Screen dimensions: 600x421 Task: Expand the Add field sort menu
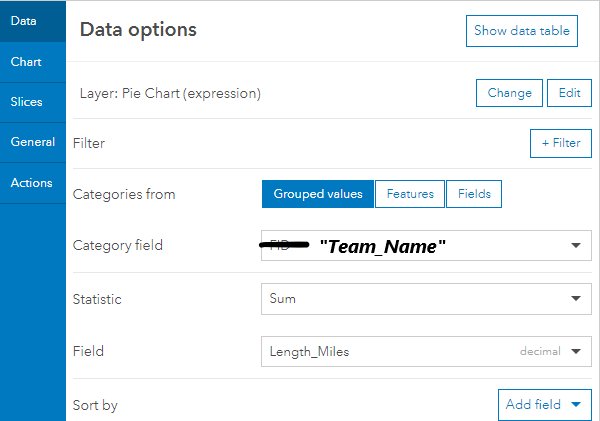[544, 405]
